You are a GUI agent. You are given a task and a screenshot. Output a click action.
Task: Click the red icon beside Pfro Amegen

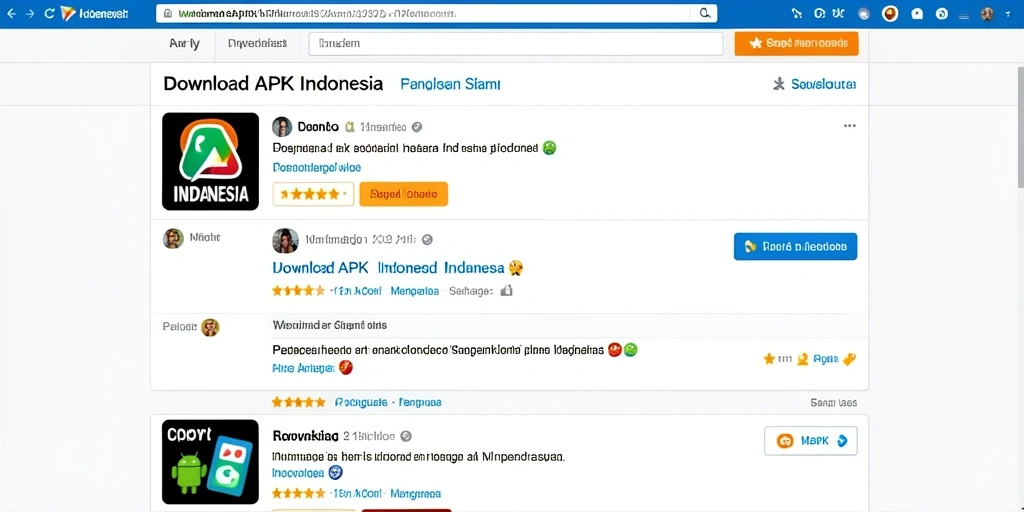click(346, 368)
